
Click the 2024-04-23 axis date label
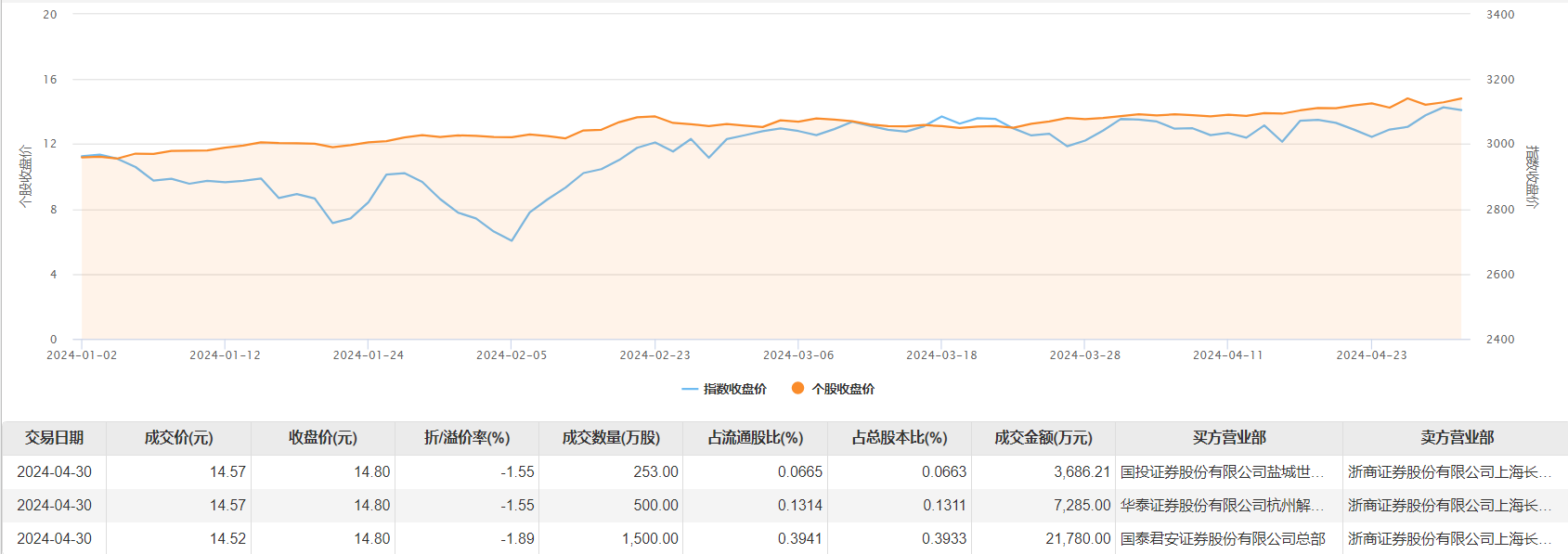pos(1371,355)
